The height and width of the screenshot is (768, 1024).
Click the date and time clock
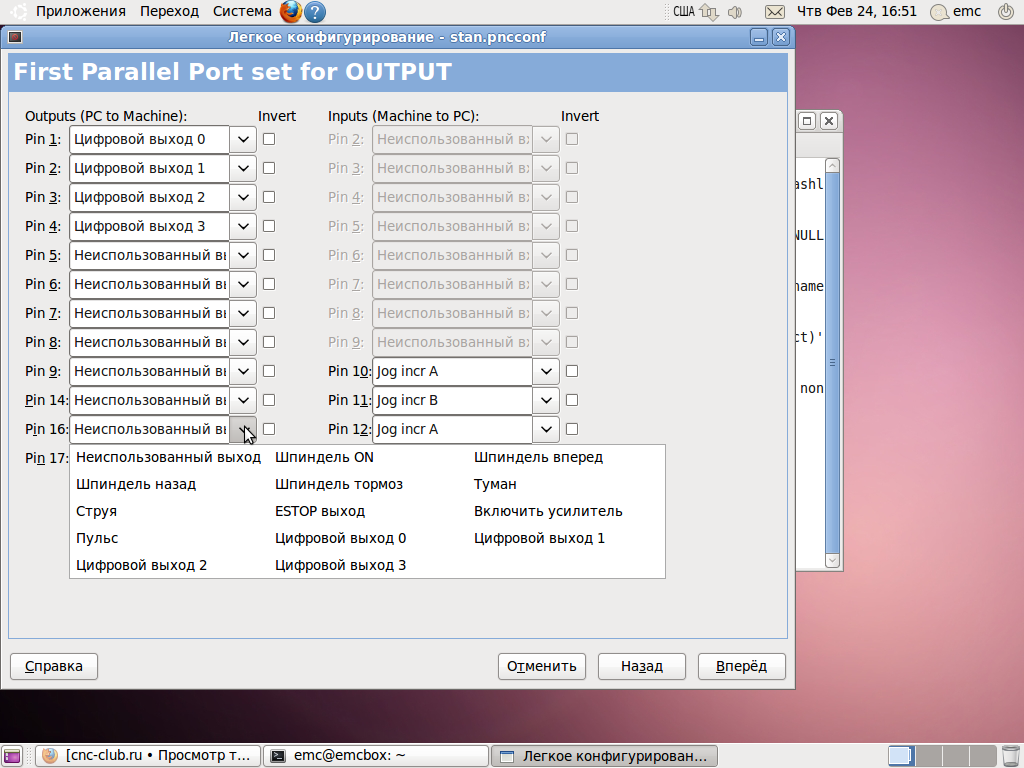pyautogui.click(x=857, y=11)
